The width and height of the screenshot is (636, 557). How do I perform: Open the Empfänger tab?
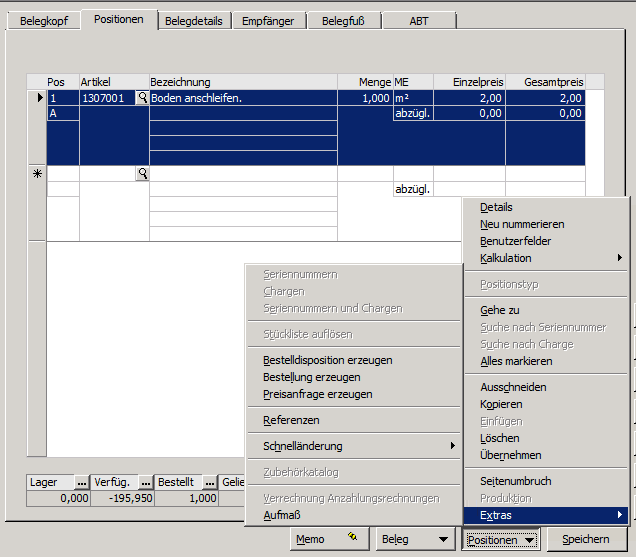pyautogui.click(x=268, y=20)
